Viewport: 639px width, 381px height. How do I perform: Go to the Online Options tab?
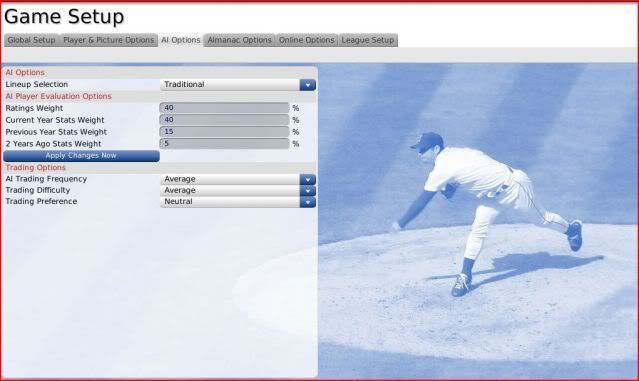click(306, 40)
